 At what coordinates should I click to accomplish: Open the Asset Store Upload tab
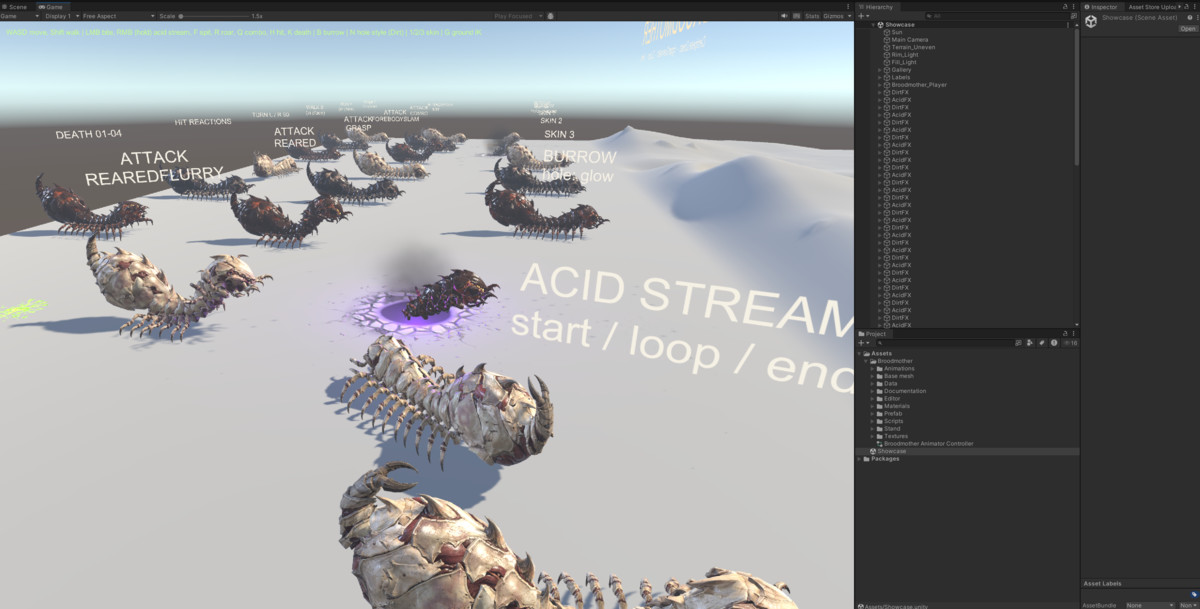tap(1152, 7)
